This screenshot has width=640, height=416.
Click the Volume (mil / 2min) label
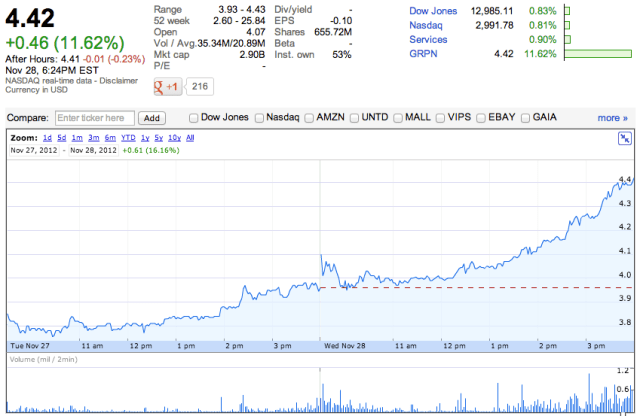[44, 360]
